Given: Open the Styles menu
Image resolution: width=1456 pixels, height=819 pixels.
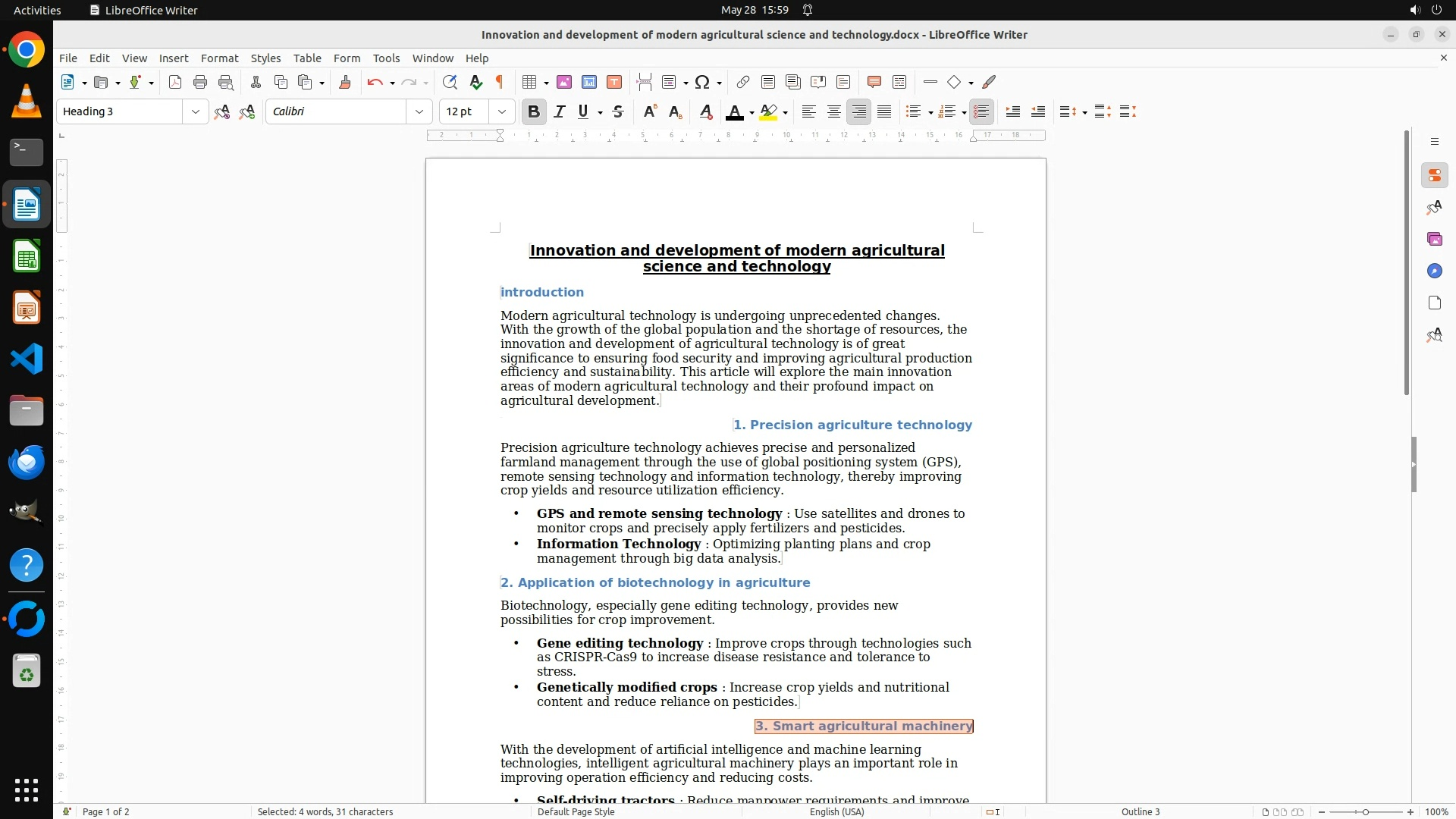Looking at the screenshot, I should click(x=265, y=58).
